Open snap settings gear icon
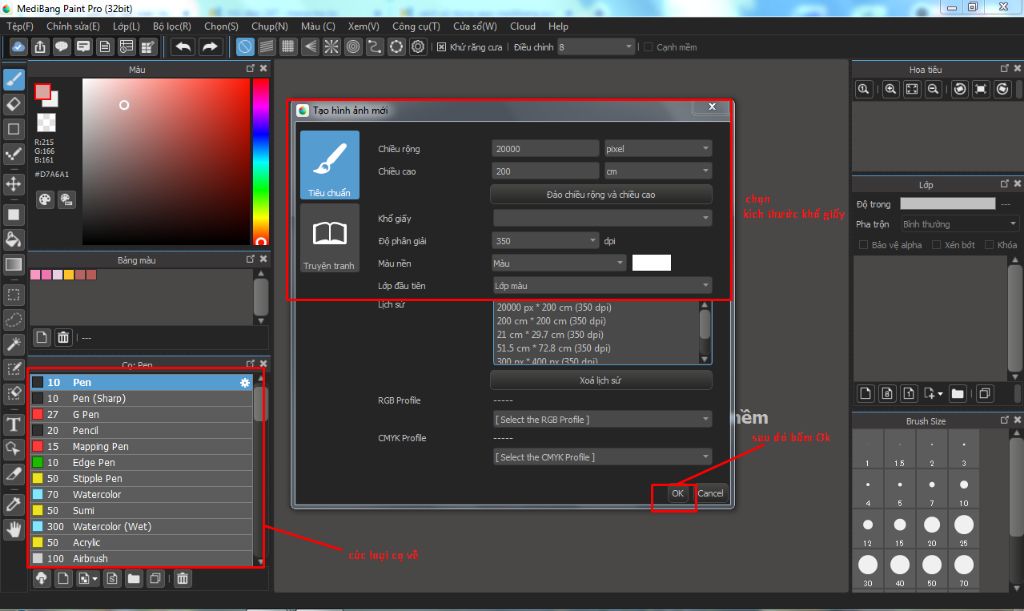This screenshot has width=1024, height=611. pos(418,47)
